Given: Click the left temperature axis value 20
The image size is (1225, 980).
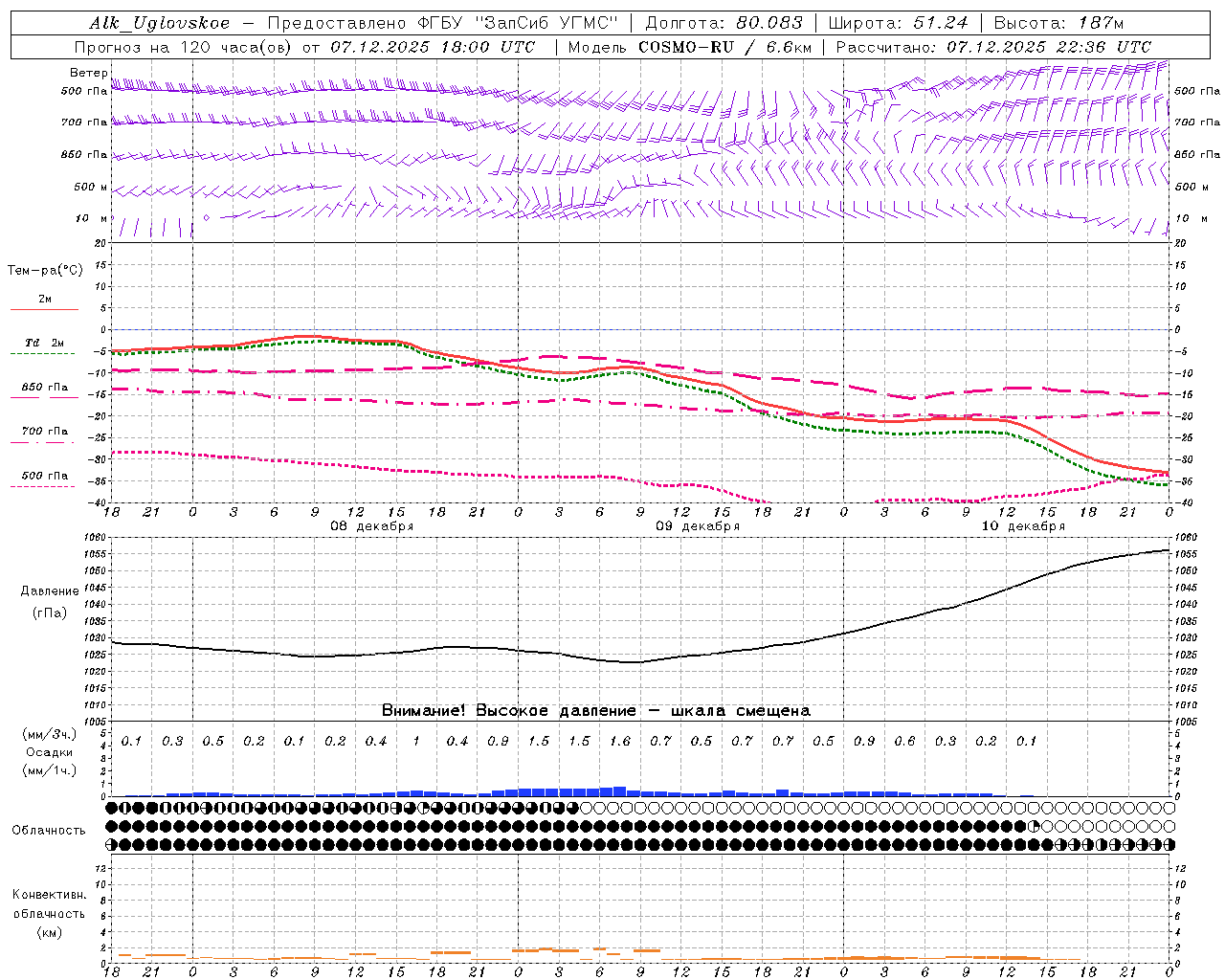Looking at the screenshot, I should [x=101, y=243].
